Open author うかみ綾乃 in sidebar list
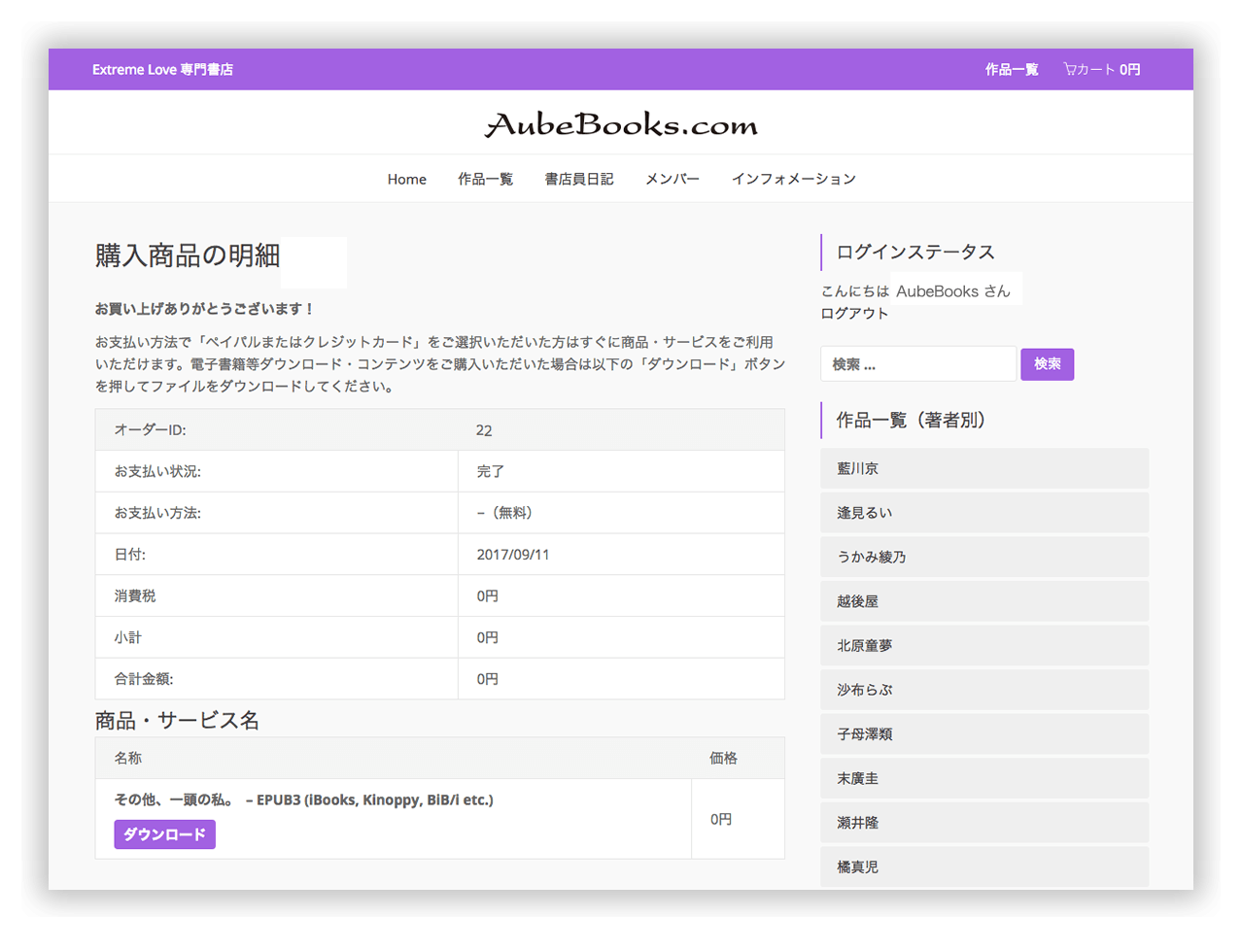1242x952 pixels. (984, 557)
